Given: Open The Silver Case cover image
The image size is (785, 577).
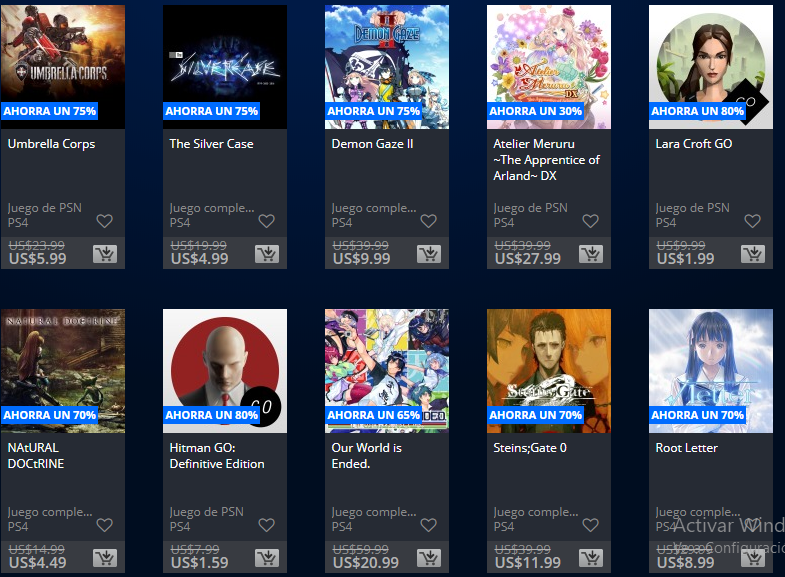Looking at the screenshot, I should pyautogui.click(x=225, y=67).
